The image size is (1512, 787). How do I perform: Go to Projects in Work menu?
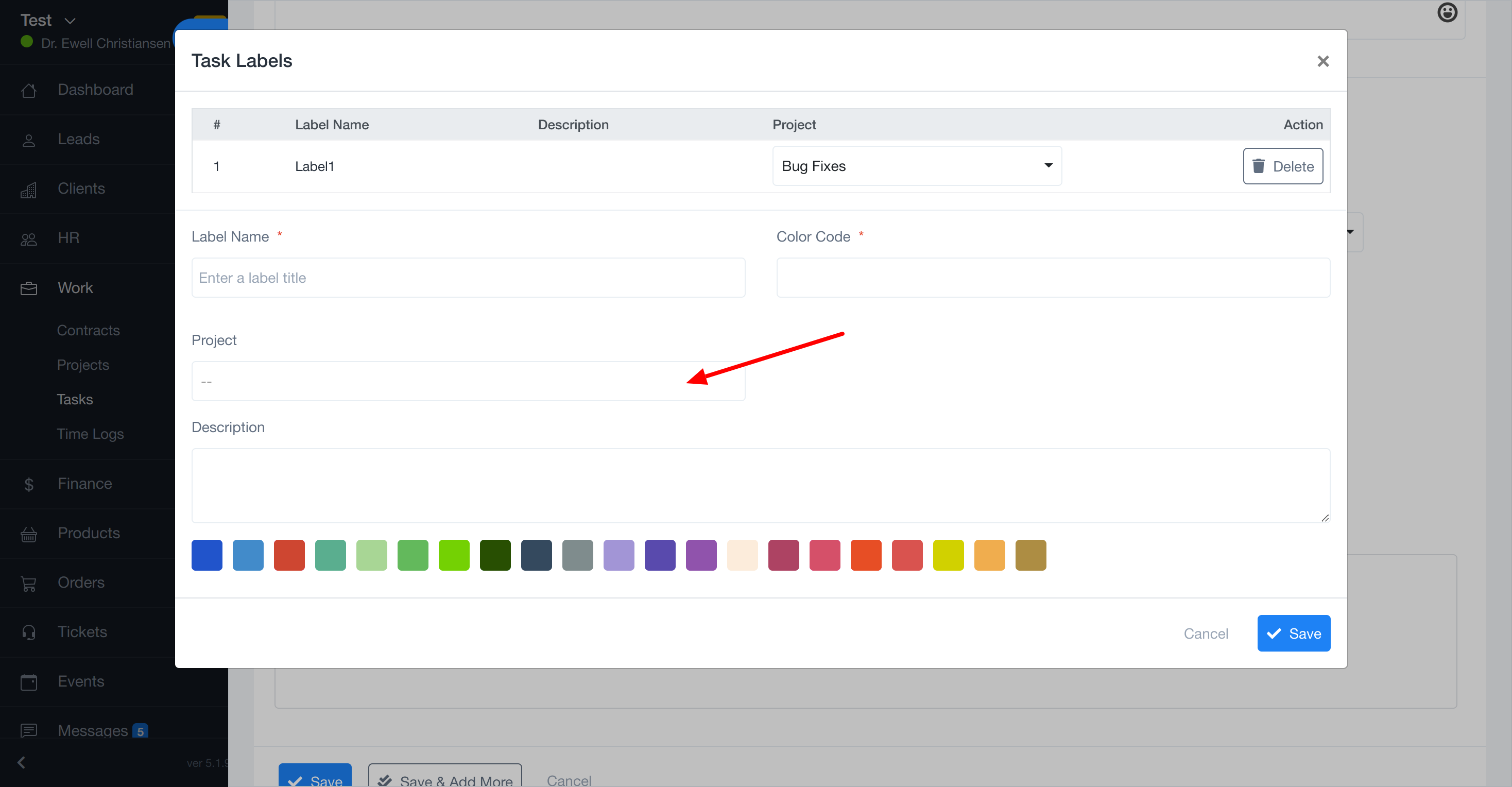pyautogui.click(x=83, y=365)
